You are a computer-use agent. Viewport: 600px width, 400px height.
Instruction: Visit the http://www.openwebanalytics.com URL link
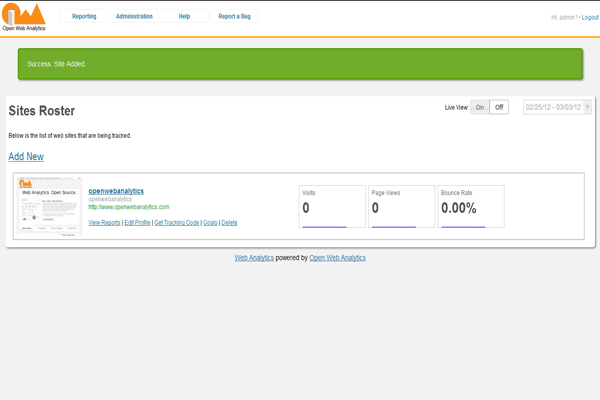(x=129, y=207)
